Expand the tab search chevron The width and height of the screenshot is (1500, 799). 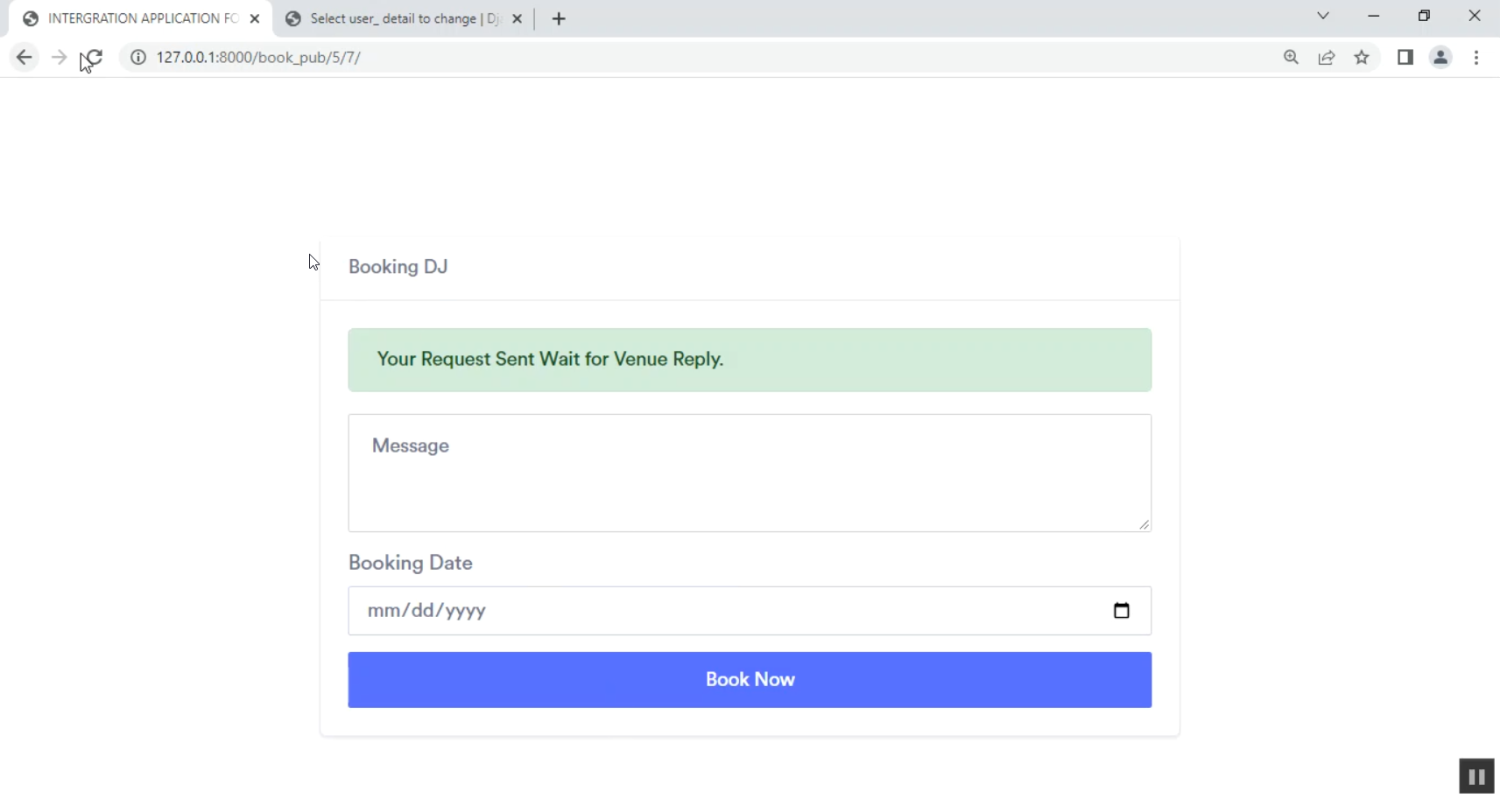point(1323,16)
